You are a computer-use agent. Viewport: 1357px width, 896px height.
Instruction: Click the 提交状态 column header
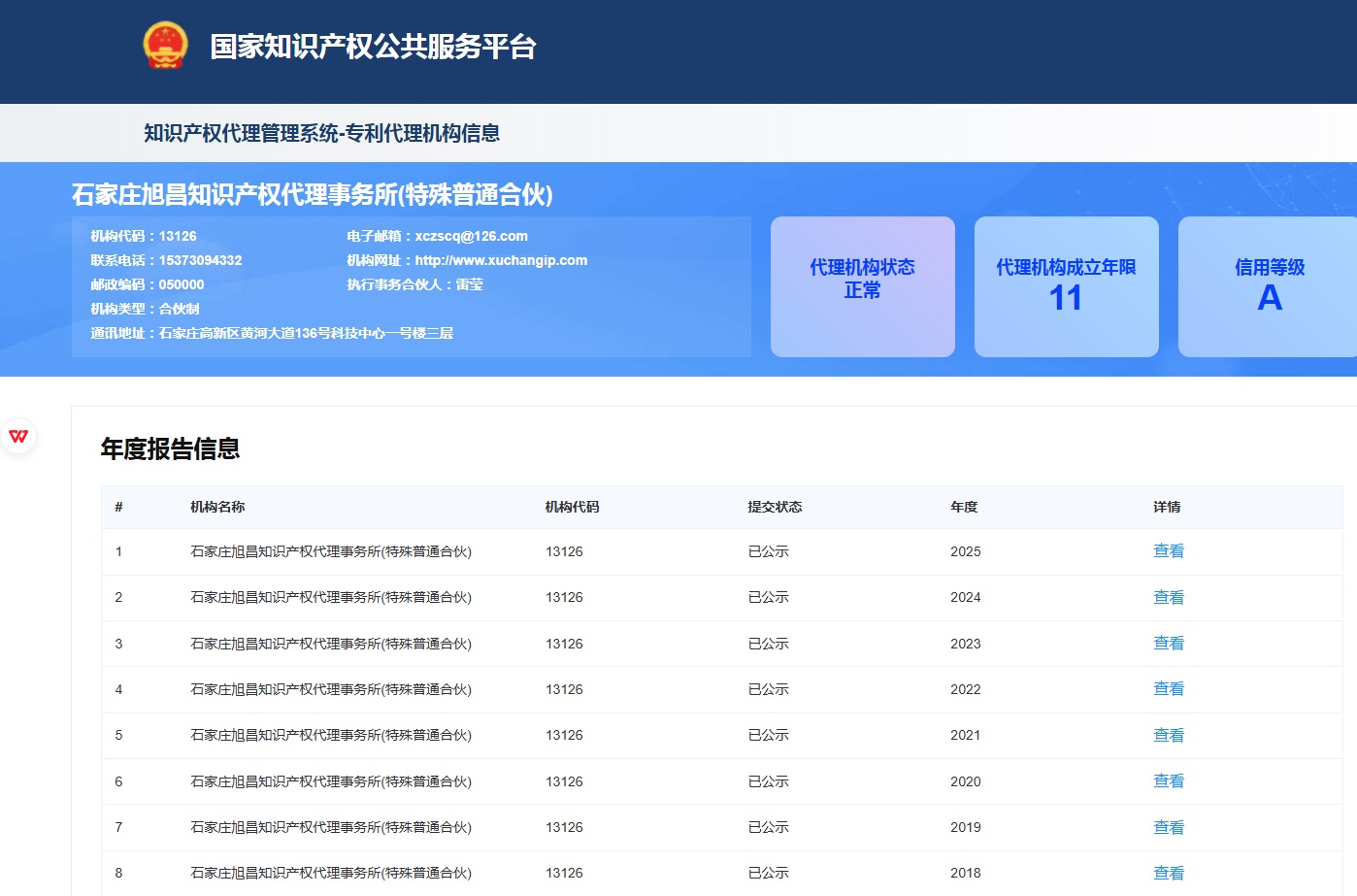pyautogui.click(x=775, y=507)
